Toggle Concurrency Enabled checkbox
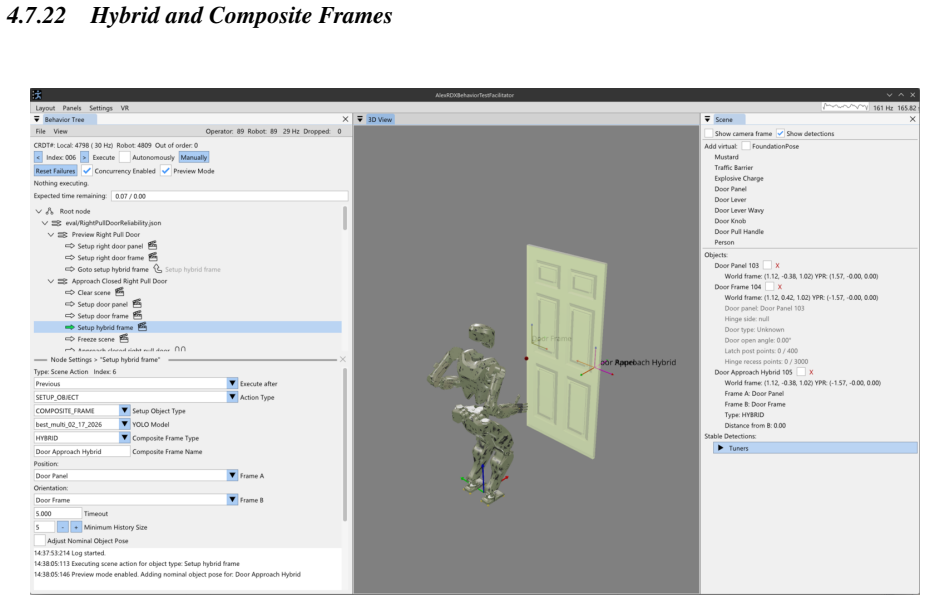This screenshot has width=926, height=601. coord(87,171)
